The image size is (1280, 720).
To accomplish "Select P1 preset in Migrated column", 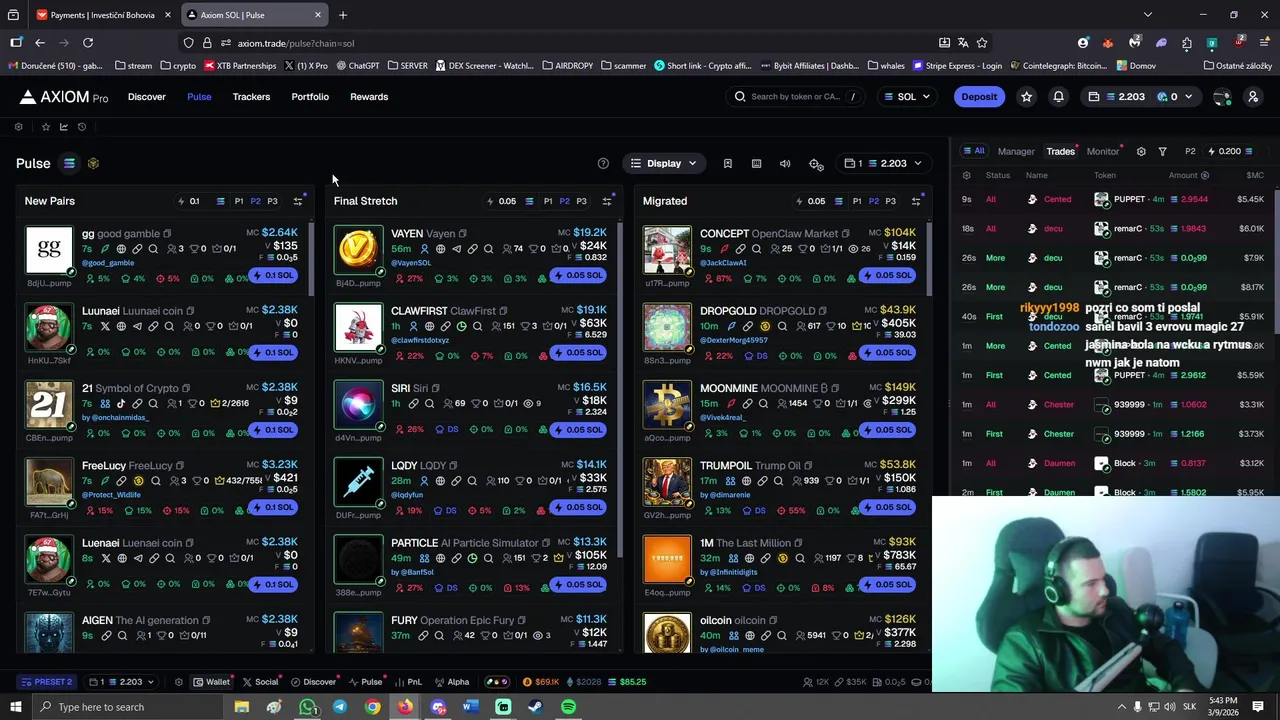I will coord(856,201).
